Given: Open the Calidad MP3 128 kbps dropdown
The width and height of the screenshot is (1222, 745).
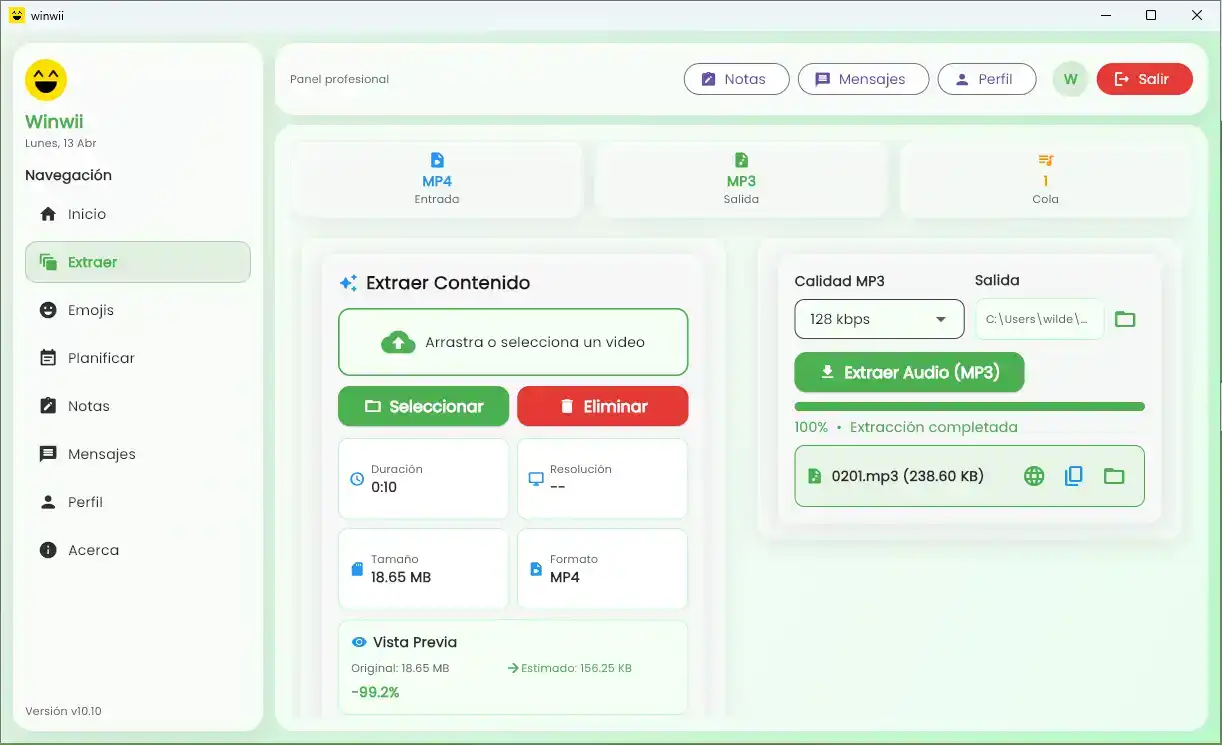Looking at the screenshot, I should (879, 319).
